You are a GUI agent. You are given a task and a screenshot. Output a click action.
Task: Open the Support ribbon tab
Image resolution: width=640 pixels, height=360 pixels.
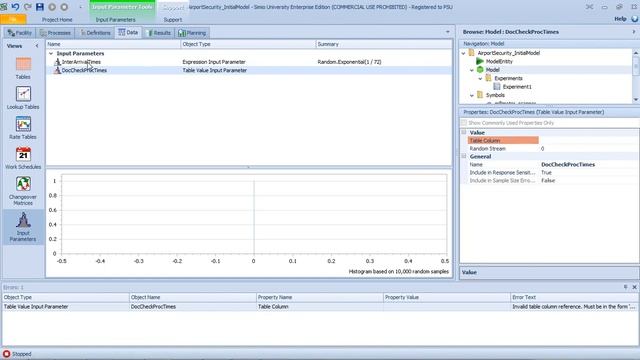(x=173, y=20)
